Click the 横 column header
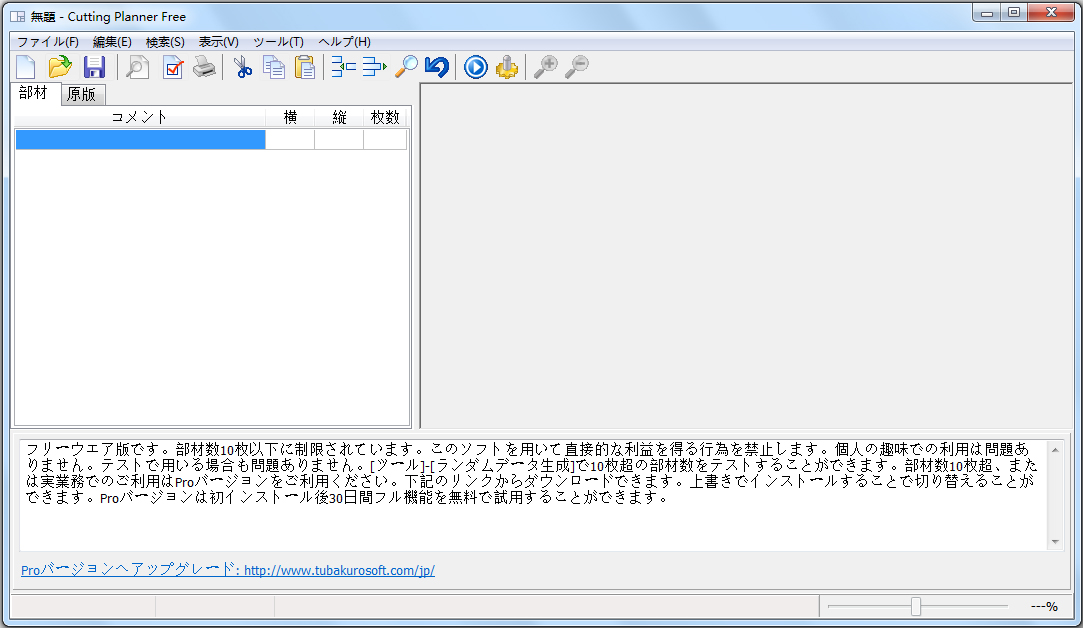This screenshot has width=1083, height=628. pyautogui.click(x=290, y=117)
